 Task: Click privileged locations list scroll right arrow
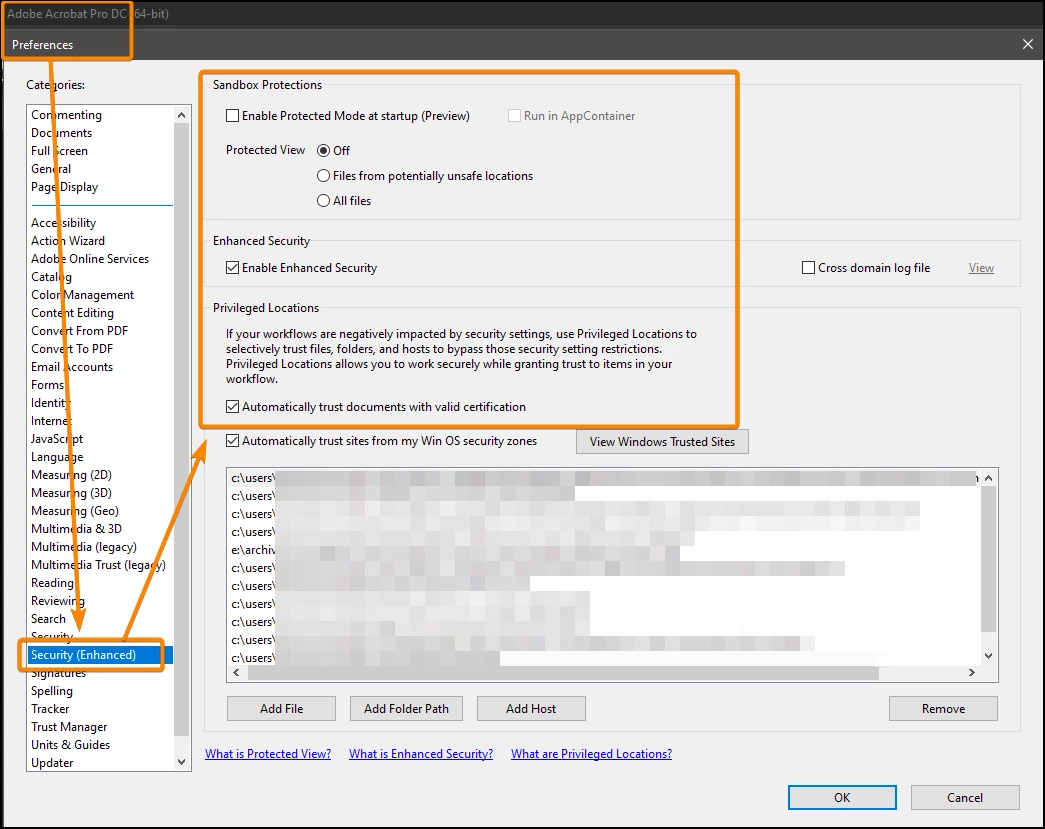pyautogui.click(x=972, y=672)
